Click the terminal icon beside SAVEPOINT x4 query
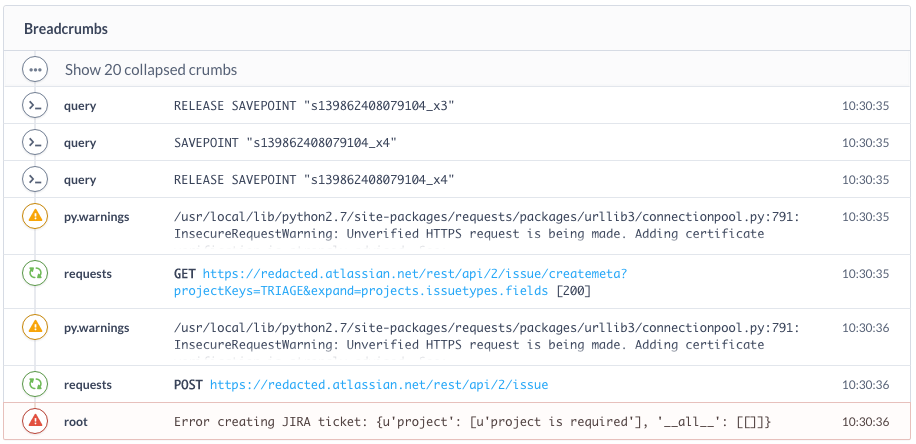 click(x=35, y=143)
